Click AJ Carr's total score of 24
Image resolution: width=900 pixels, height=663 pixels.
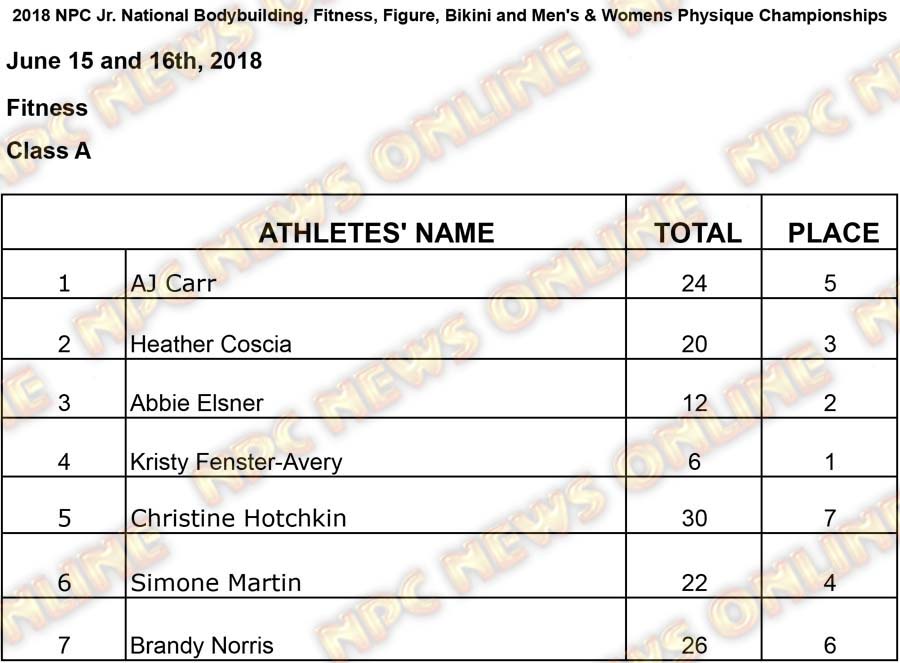pyautogui.click(x=694, y=283)
